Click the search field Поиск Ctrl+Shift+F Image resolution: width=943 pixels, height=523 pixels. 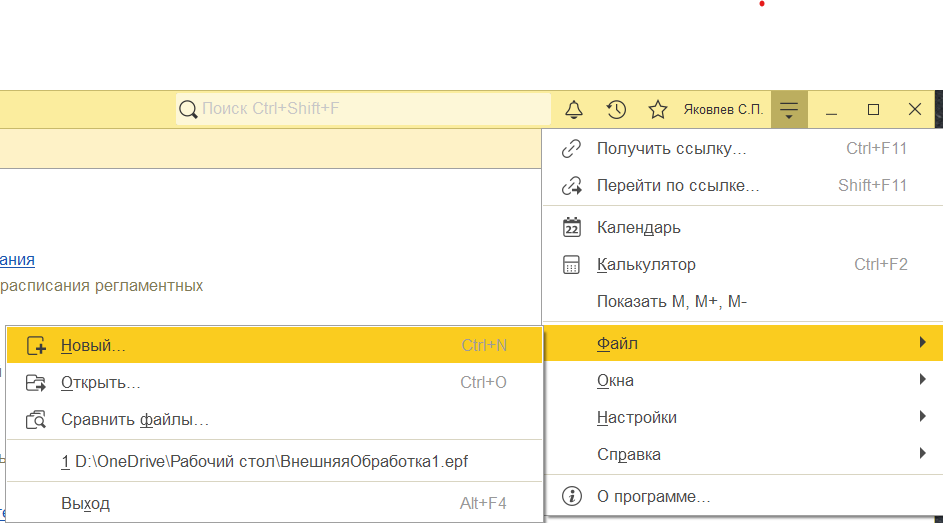[364, 109]
